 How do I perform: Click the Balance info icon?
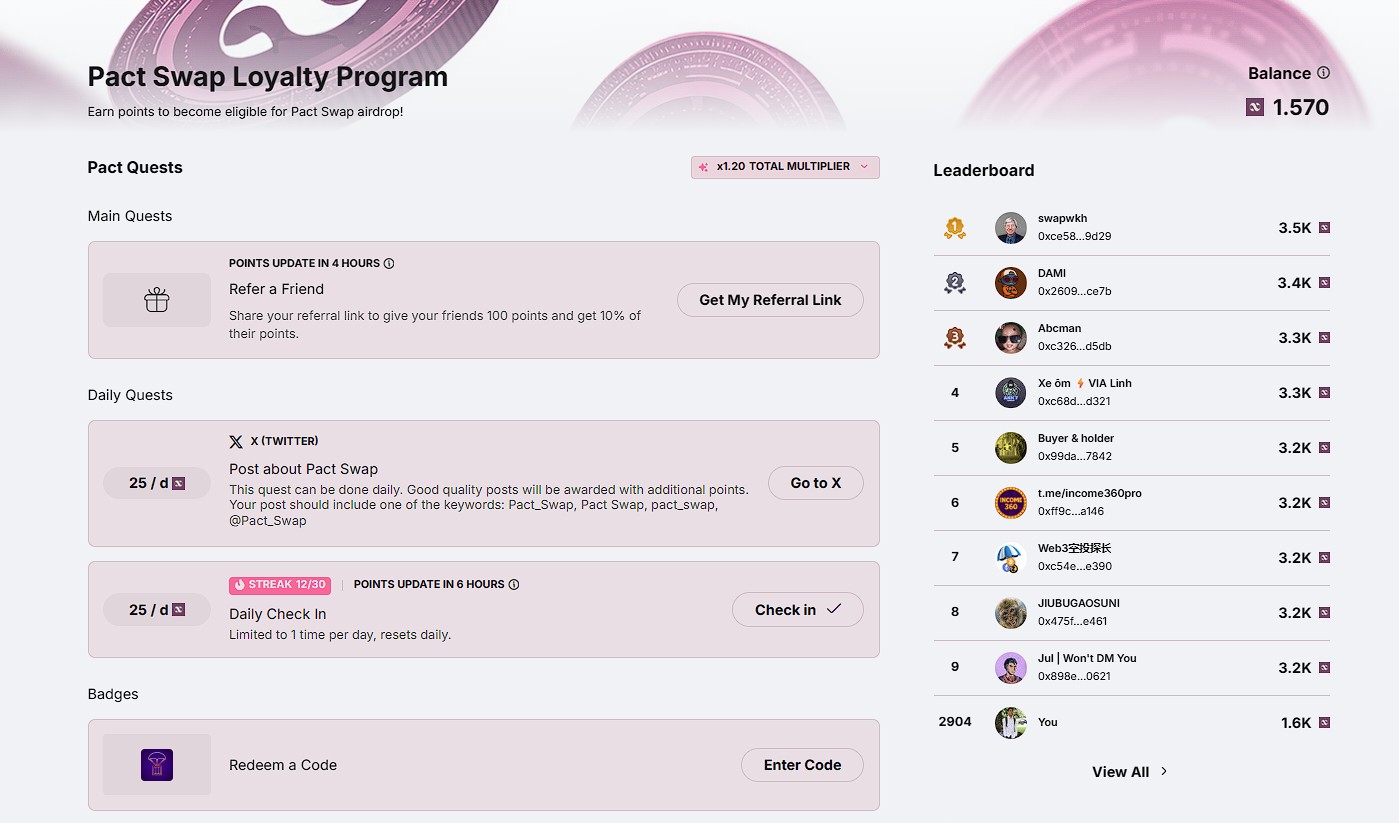pyautogui.click(x=1323, y=73)
